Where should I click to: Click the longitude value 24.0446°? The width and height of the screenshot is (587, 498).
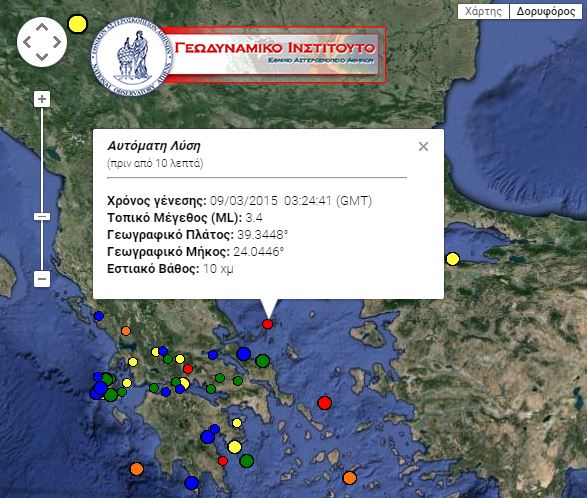[258, 252]
